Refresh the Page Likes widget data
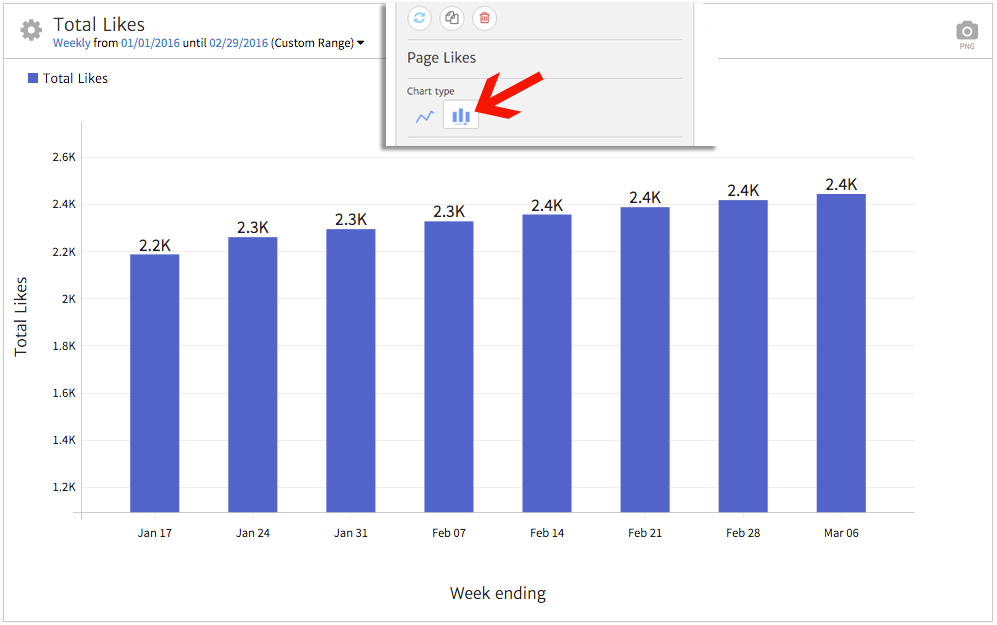 coord(419,18)
